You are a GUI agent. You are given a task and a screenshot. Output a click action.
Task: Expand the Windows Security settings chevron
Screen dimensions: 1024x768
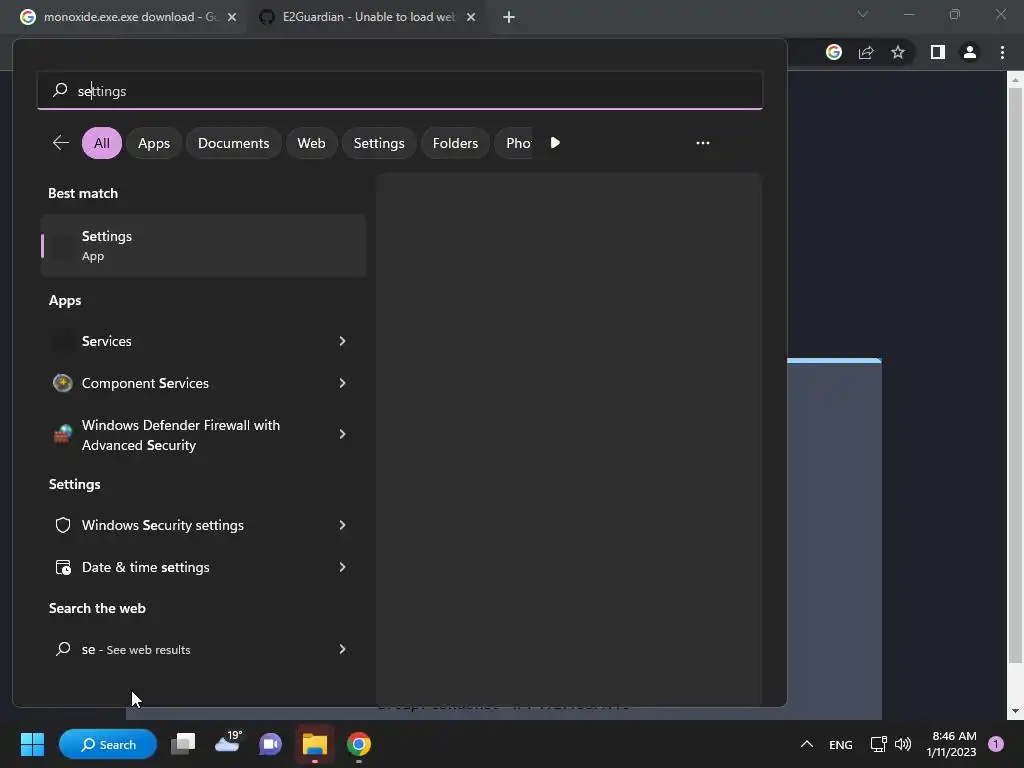tap(342, 525)
